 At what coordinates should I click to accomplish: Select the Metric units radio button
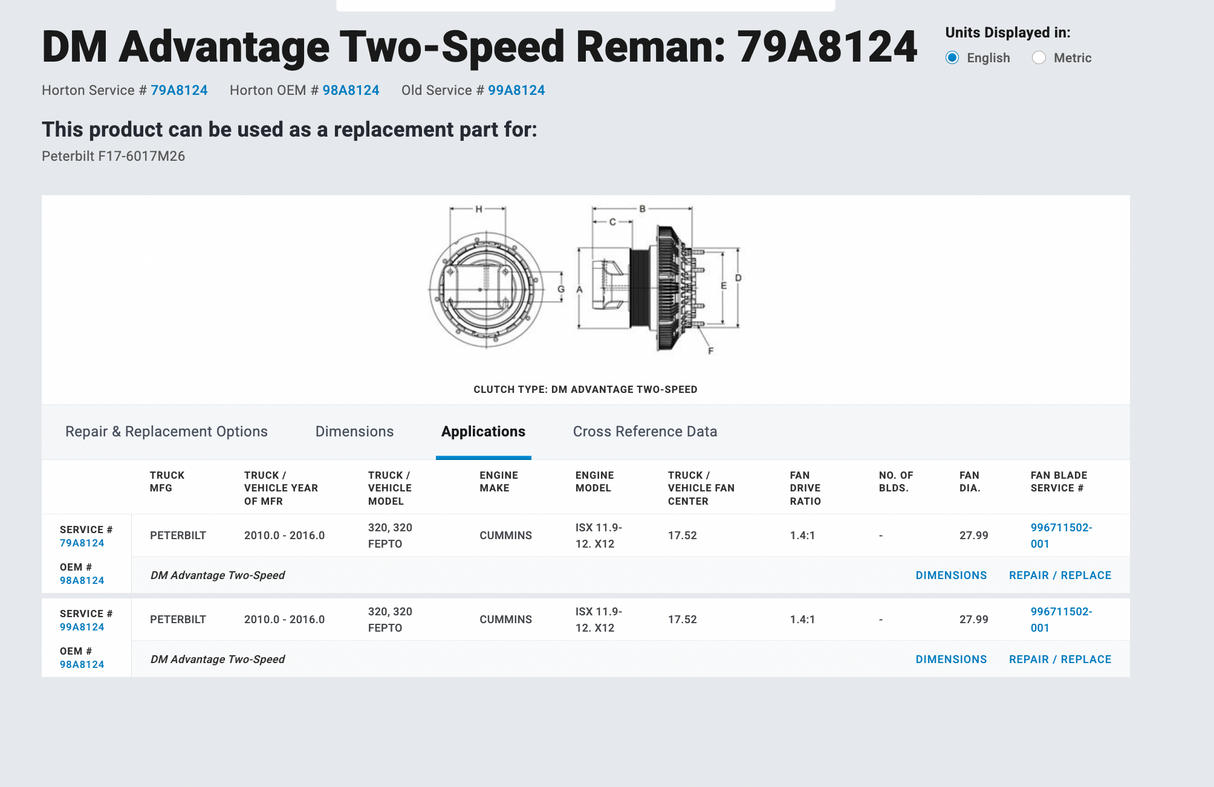click(x=1039, y=58)
